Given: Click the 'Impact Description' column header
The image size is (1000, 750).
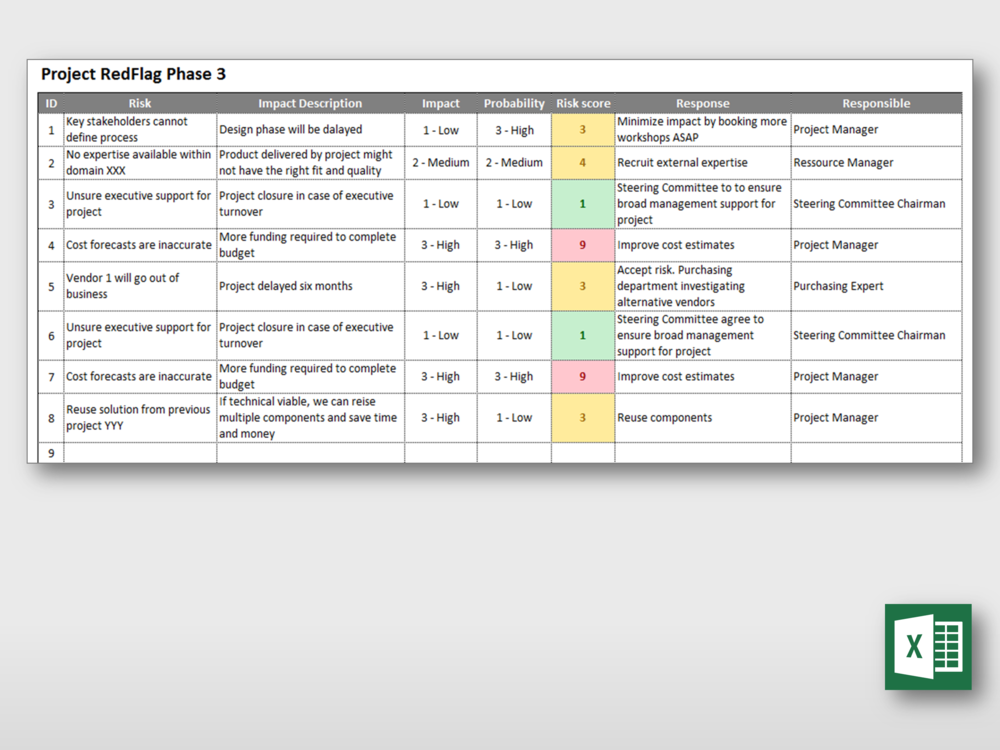Looking at the screenshot, I should pos(310,103).
